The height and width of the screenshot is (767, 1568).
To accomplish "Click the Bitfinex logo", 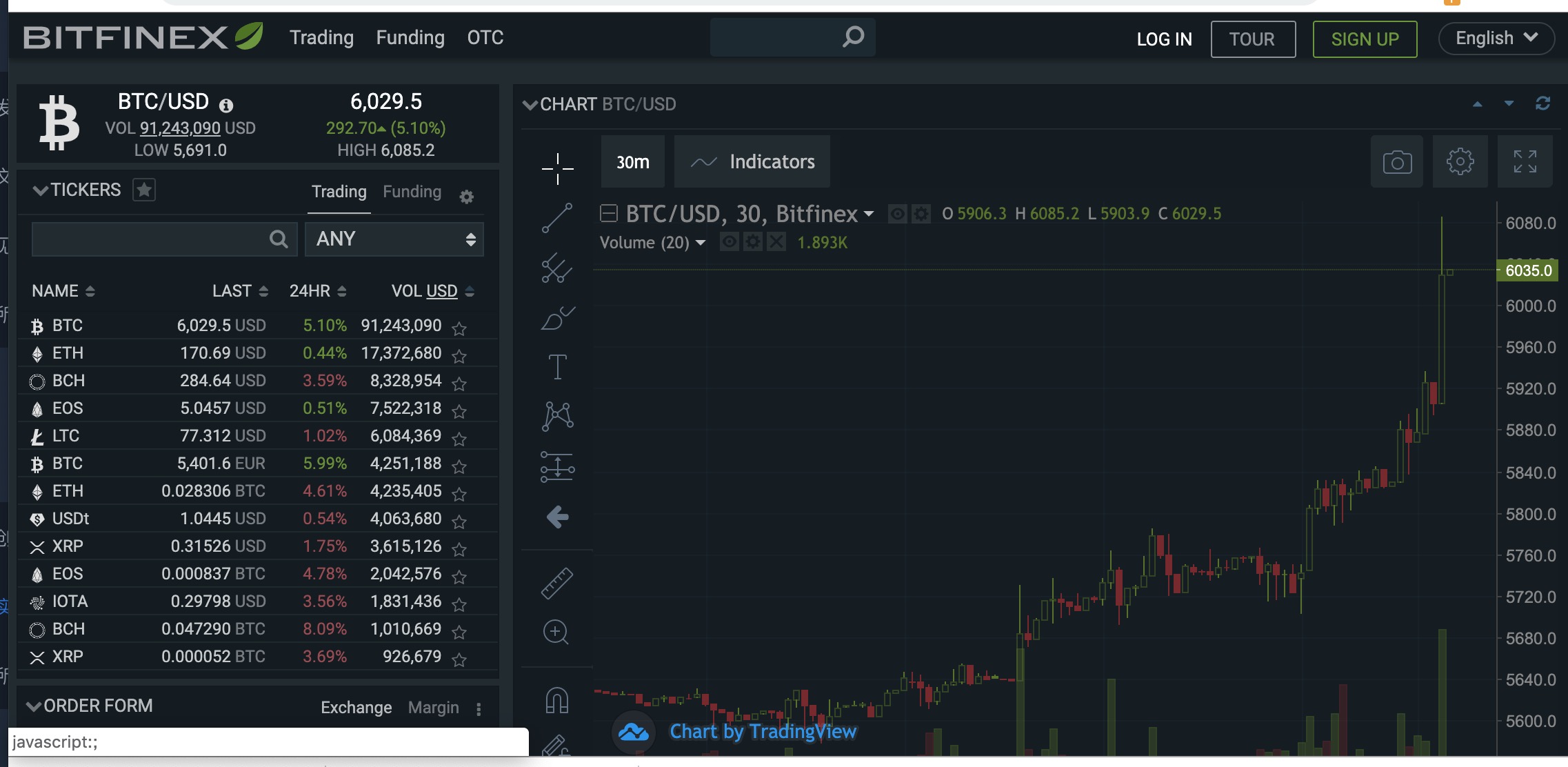I will 143,37.
